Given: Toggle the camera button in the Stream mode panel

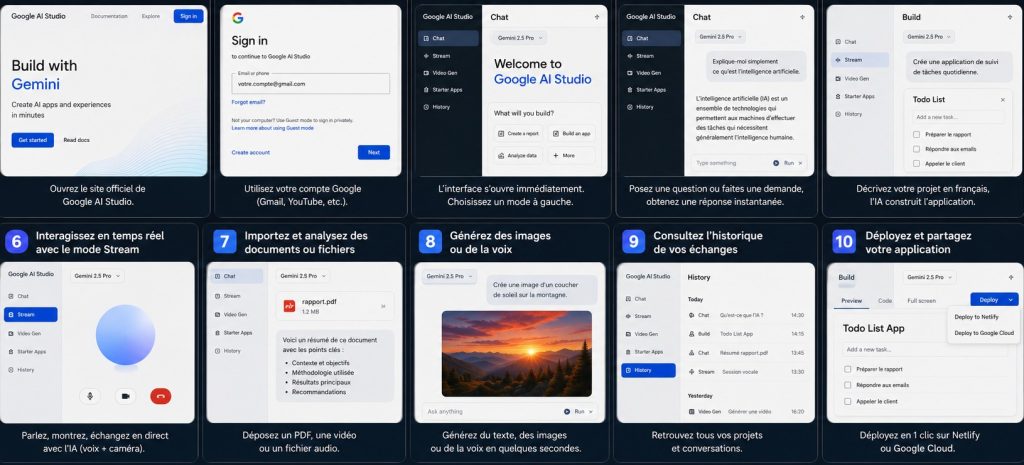Looking at the screenshot, I should point(125,396).
